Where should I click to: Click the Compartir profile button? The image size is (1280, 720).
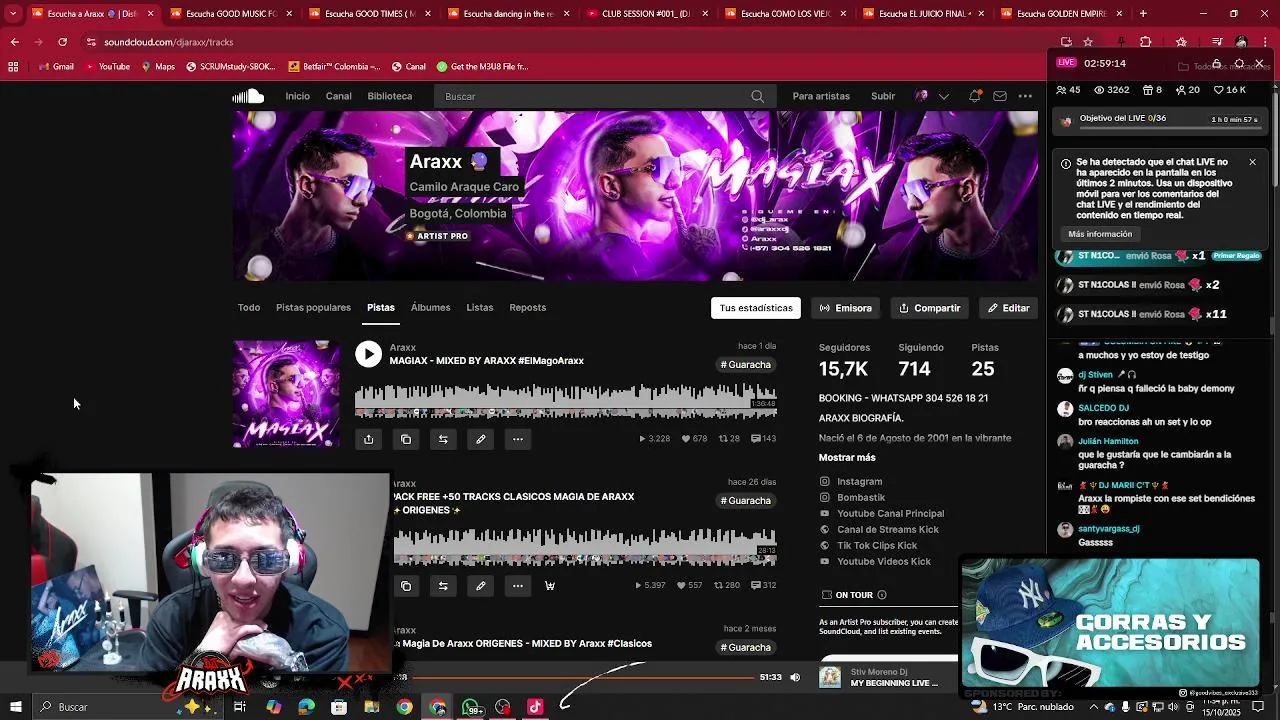929,308
